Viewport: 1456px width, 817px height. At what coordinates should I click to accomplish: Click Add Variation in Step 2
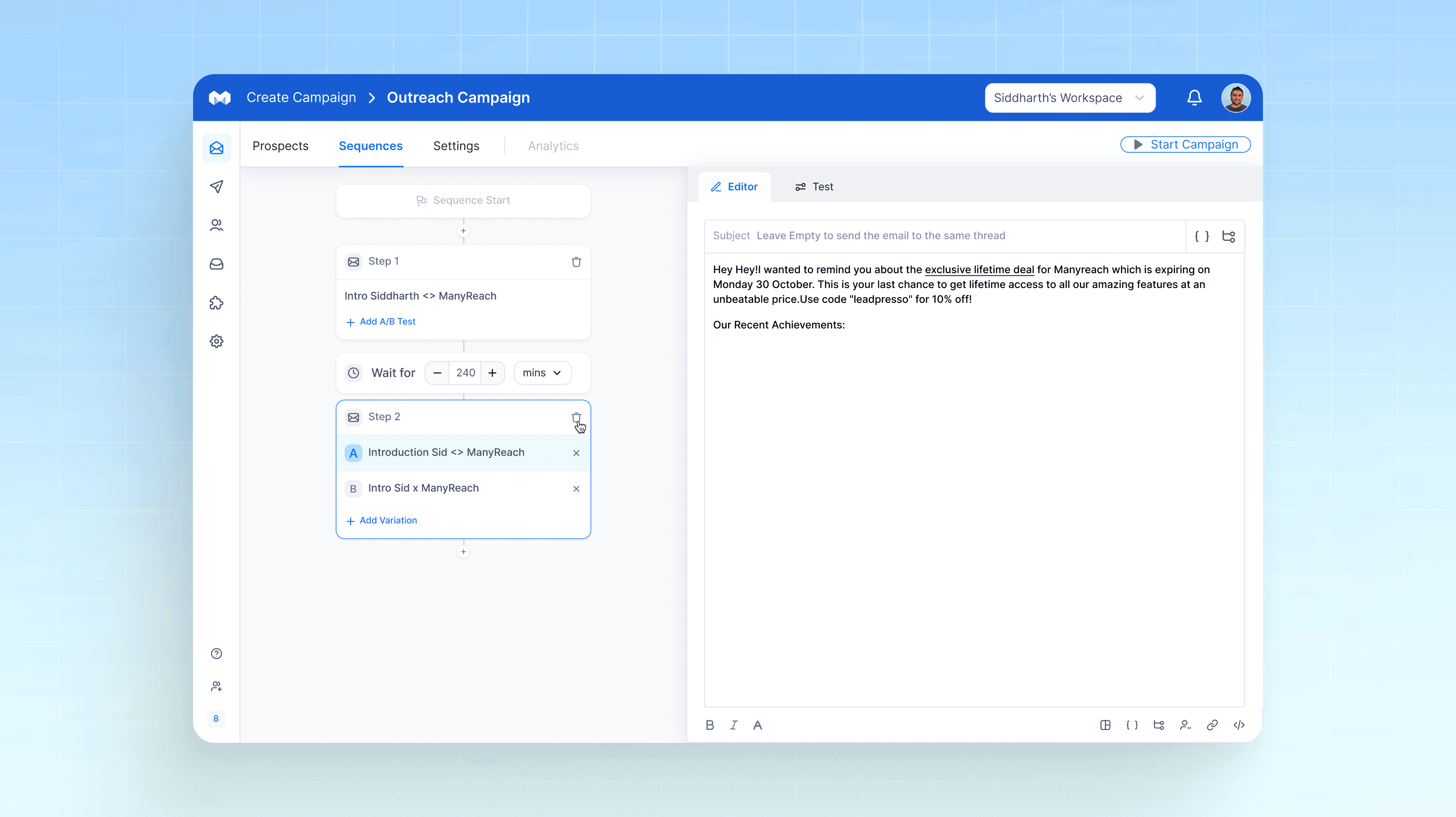click(381, 520)
